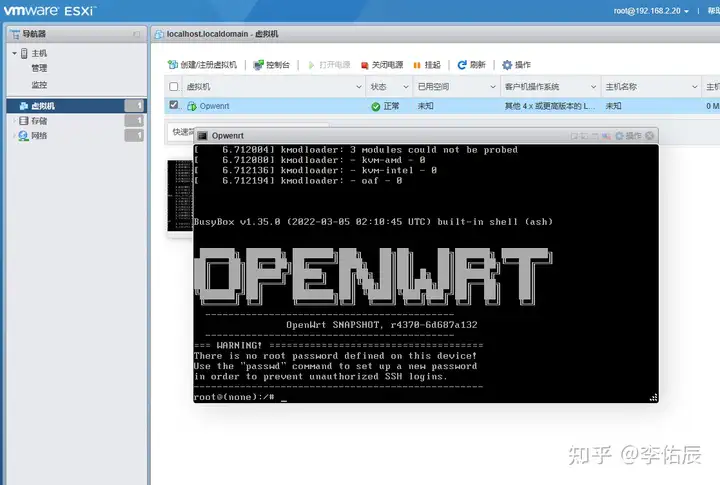
Task: Click the orange 挂起 suspend icon
Action: point(417,65)
